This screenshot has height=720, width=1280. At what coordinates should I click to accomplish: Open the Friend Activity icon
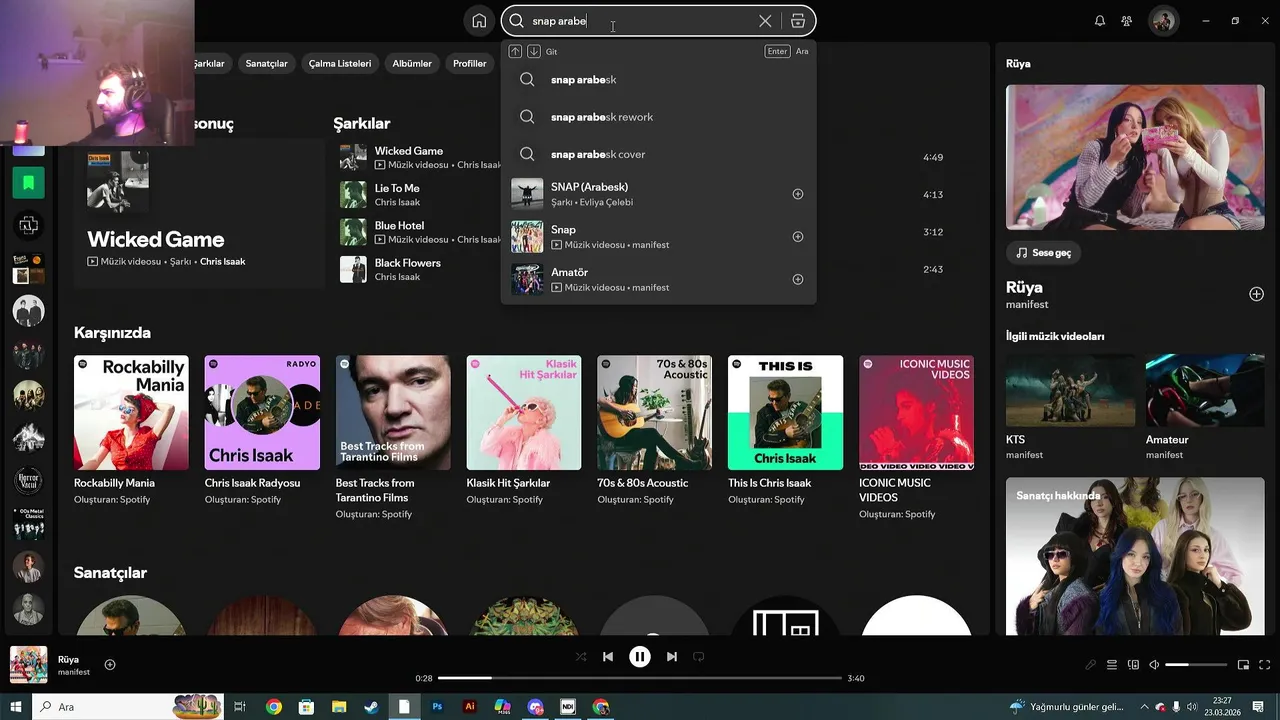[1127, 21]
